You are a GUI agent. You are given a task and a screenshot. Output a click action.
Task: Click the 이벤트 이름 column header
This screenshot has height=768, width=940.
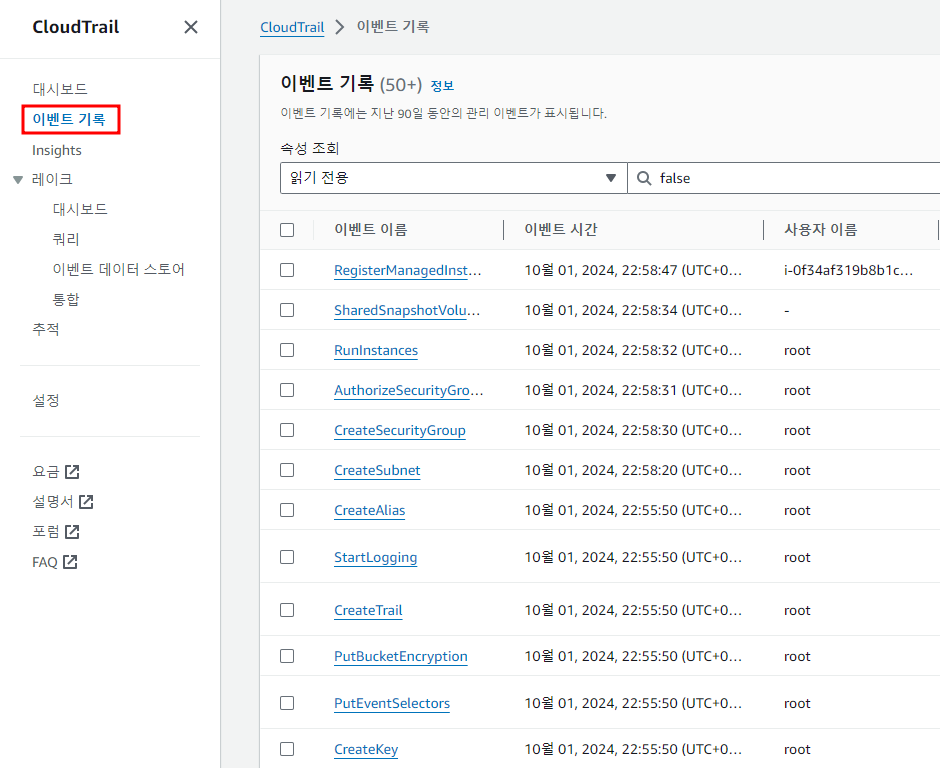370,230
